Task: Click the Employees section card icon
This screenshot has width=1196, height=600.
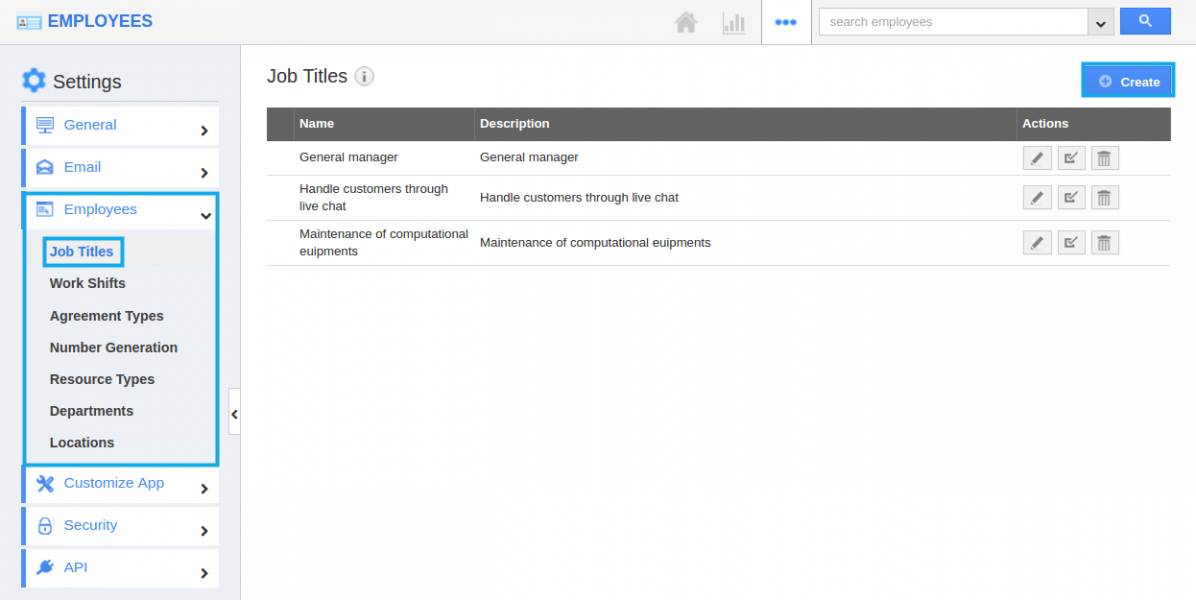Action: pos(45,209)
